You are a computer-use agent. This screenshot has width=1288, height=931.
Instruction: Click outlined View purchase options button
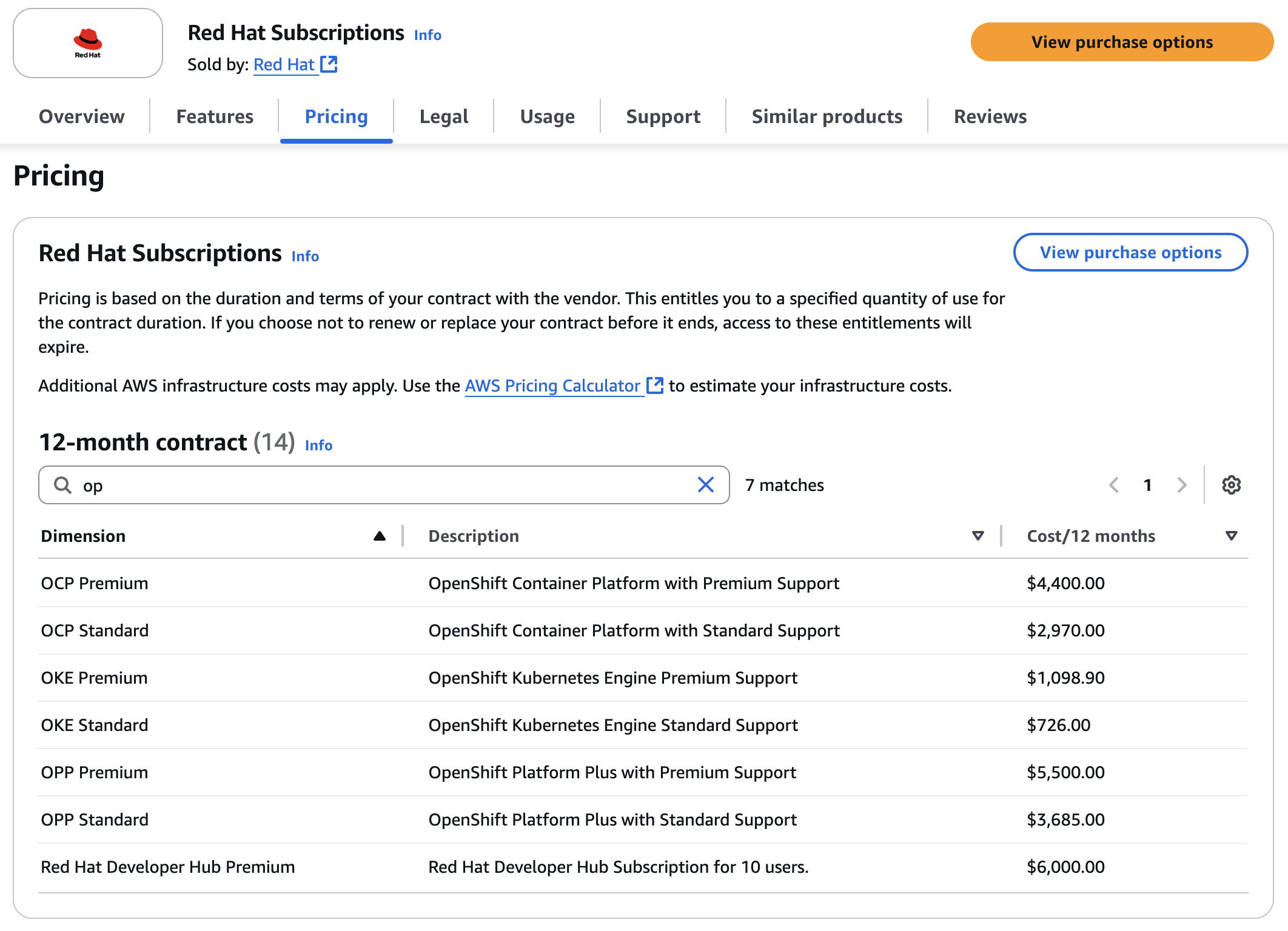point(1131,252)
